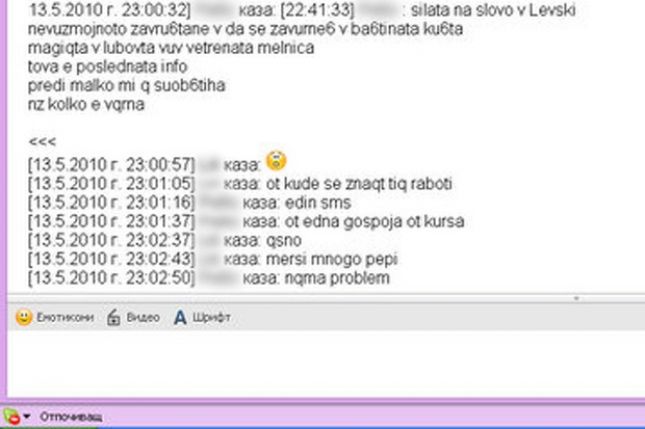Screen dimensions: 645x429
Task: Click the Видео webcam icon
Action: point(114,318)
